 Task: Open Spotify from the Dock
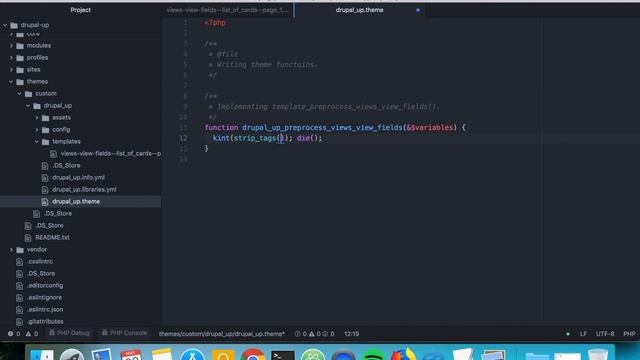373,355
